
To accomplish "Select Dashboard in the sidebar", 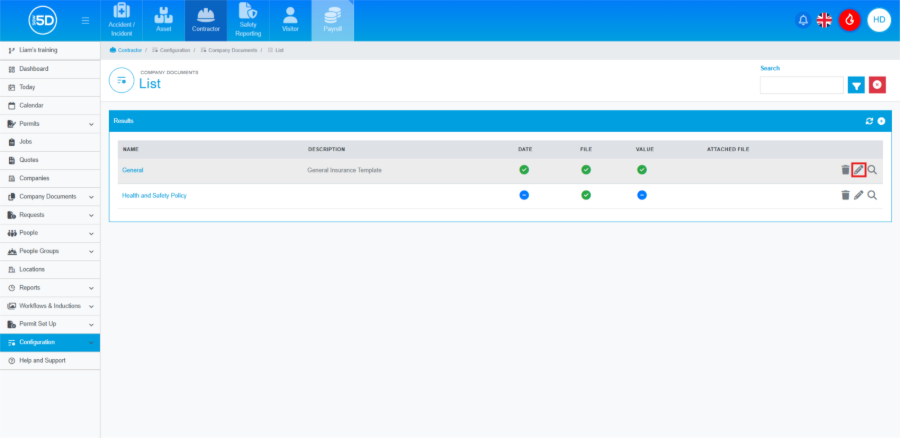I will [x=34, y=69].
